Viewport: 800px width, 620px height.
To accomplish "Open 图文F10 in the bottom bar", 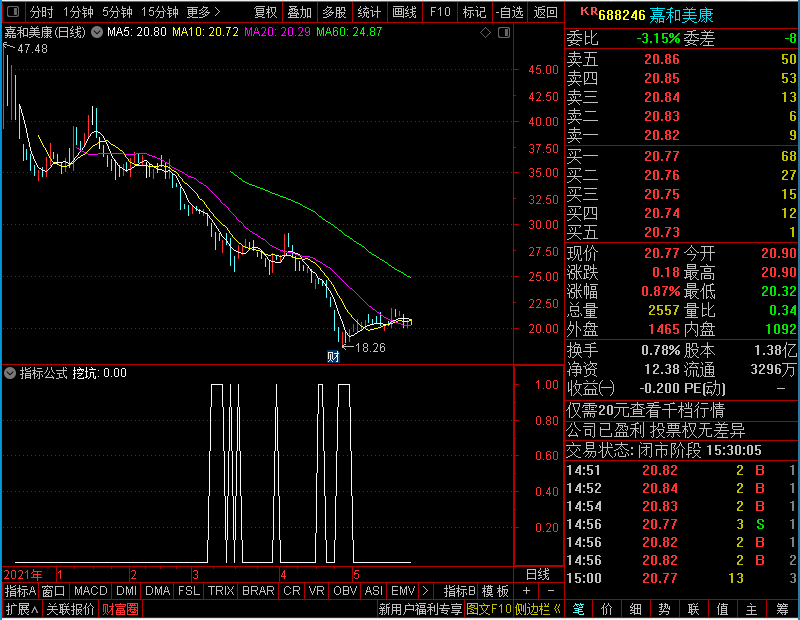I will point(489,609).
